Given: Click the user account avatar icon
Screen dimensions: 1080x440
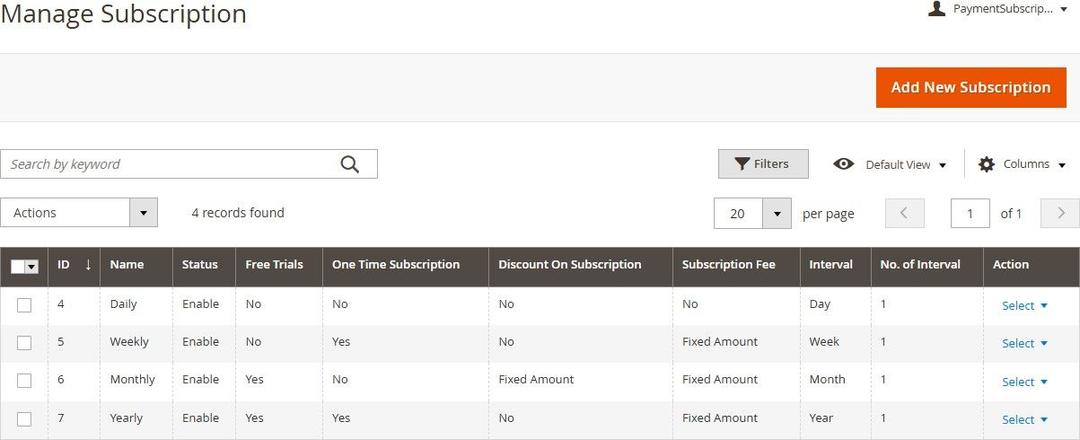Looking at the screenshot, I should click(936, 9).
